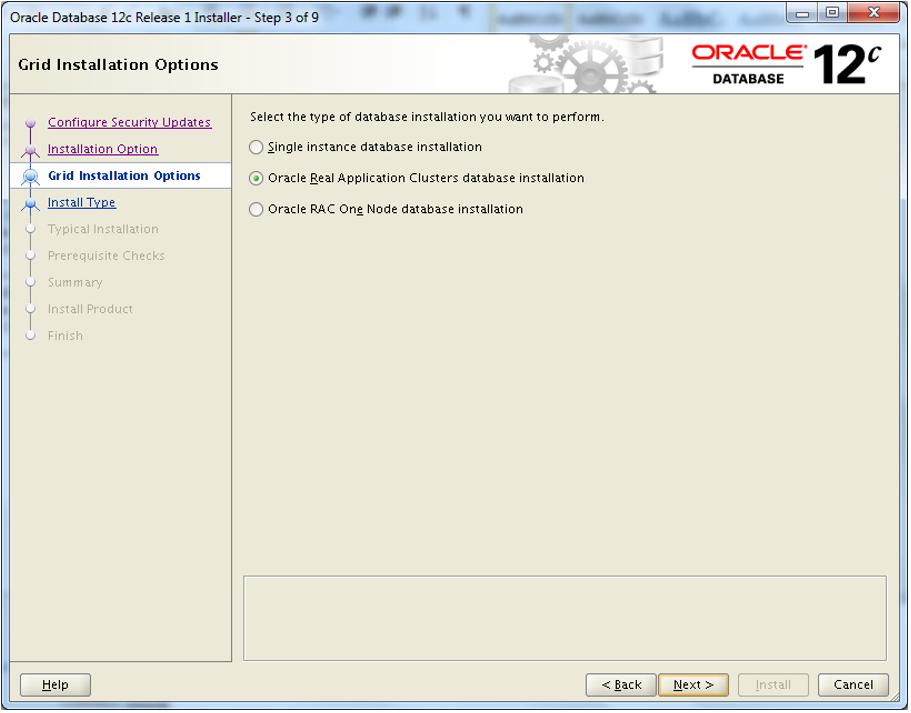
Task: Click the Oracle Database 12c logo
Action: point(786,65)
